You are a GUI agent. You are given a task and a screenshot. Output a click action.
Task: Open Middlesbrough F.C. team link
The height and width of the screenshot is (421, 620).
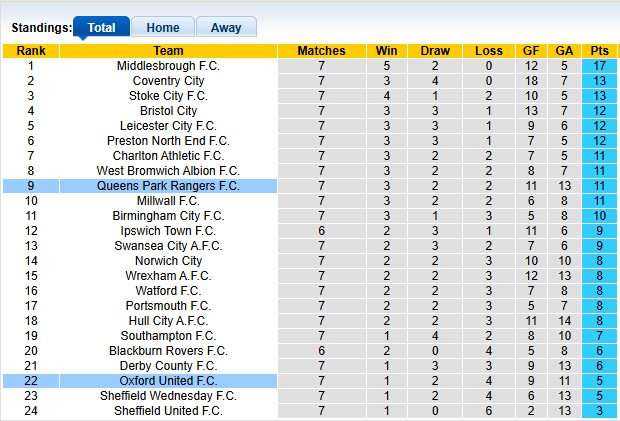coord(168,66)
